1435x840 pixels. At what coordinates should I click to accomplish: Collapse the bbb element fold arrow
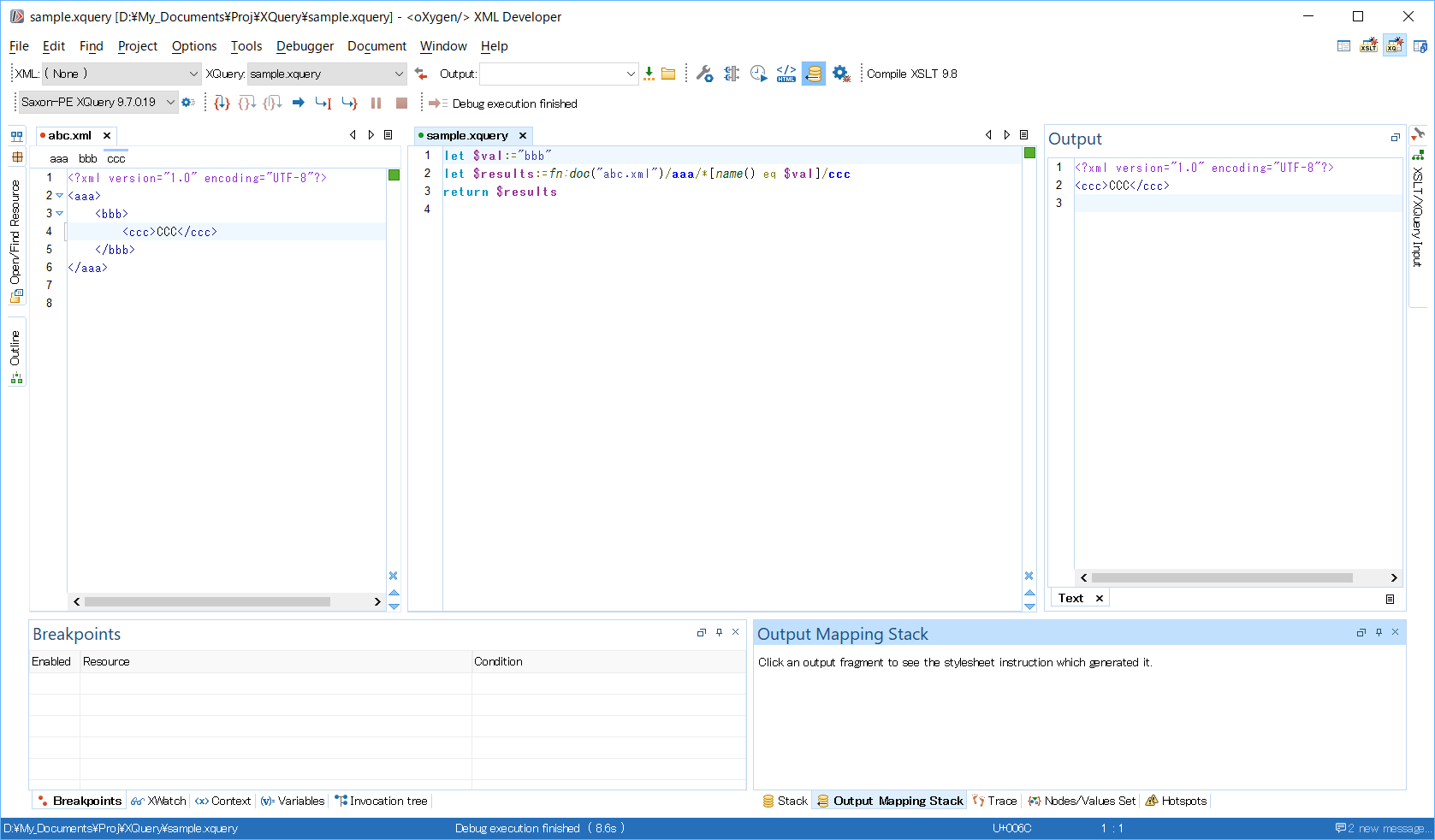[x=60, y=214]
